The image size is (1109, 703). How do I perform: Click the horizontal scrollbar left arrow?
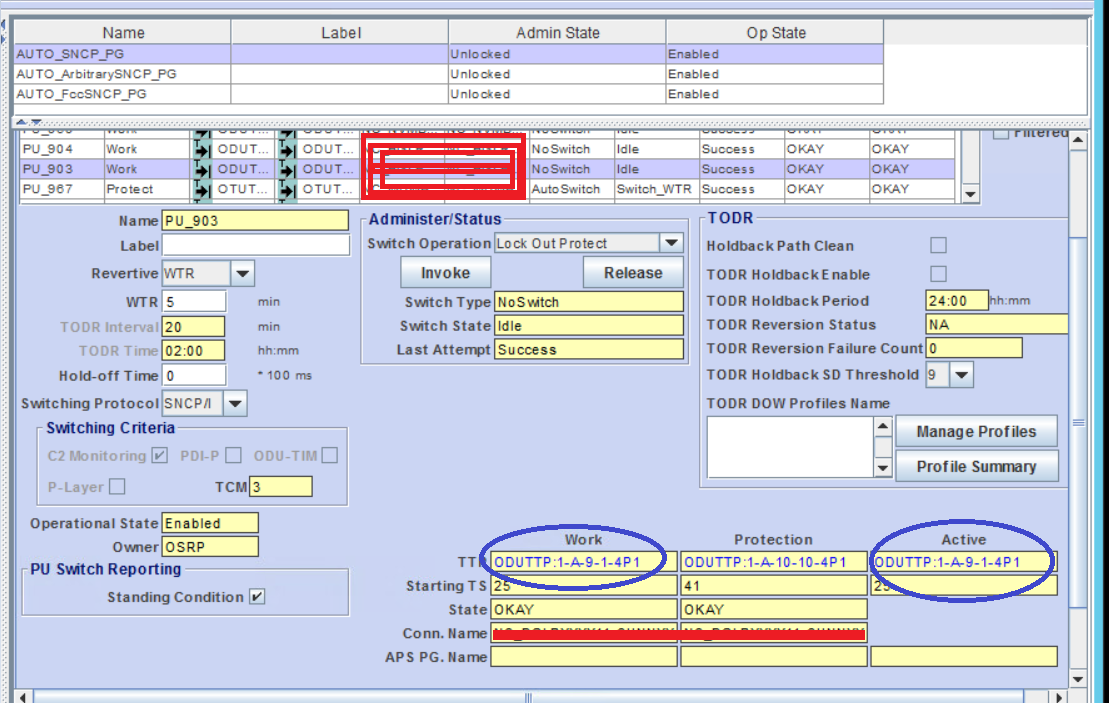[23, 697]
